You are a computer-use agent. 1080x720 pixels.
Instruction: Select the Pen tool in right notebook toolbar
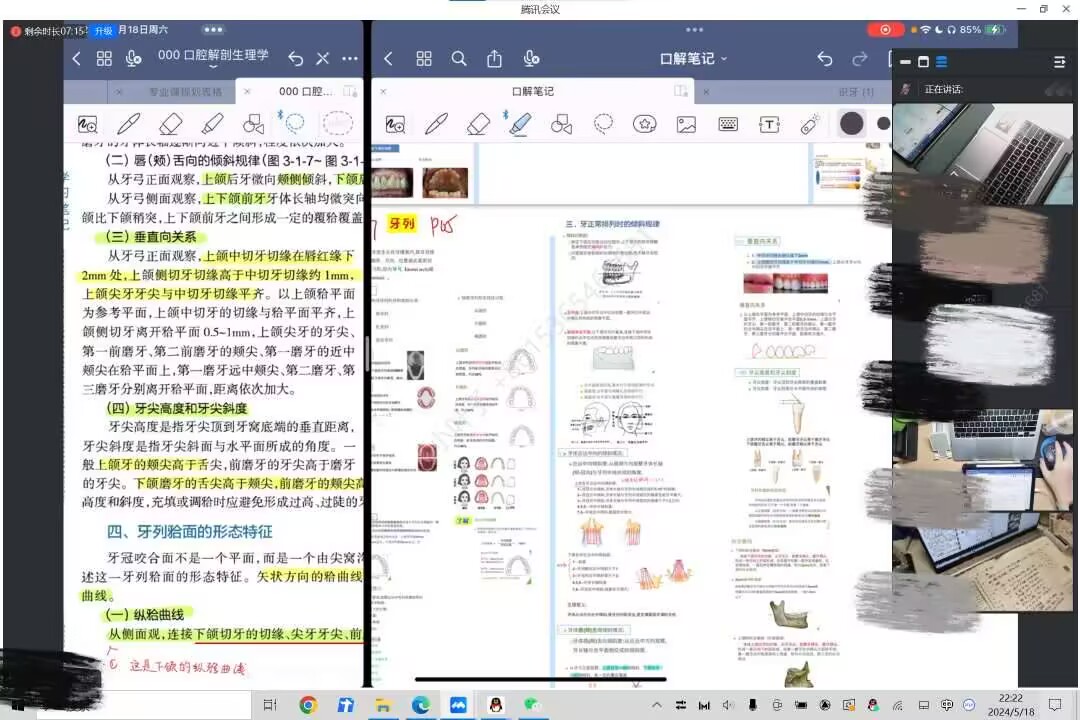click(x=436, y=124)
